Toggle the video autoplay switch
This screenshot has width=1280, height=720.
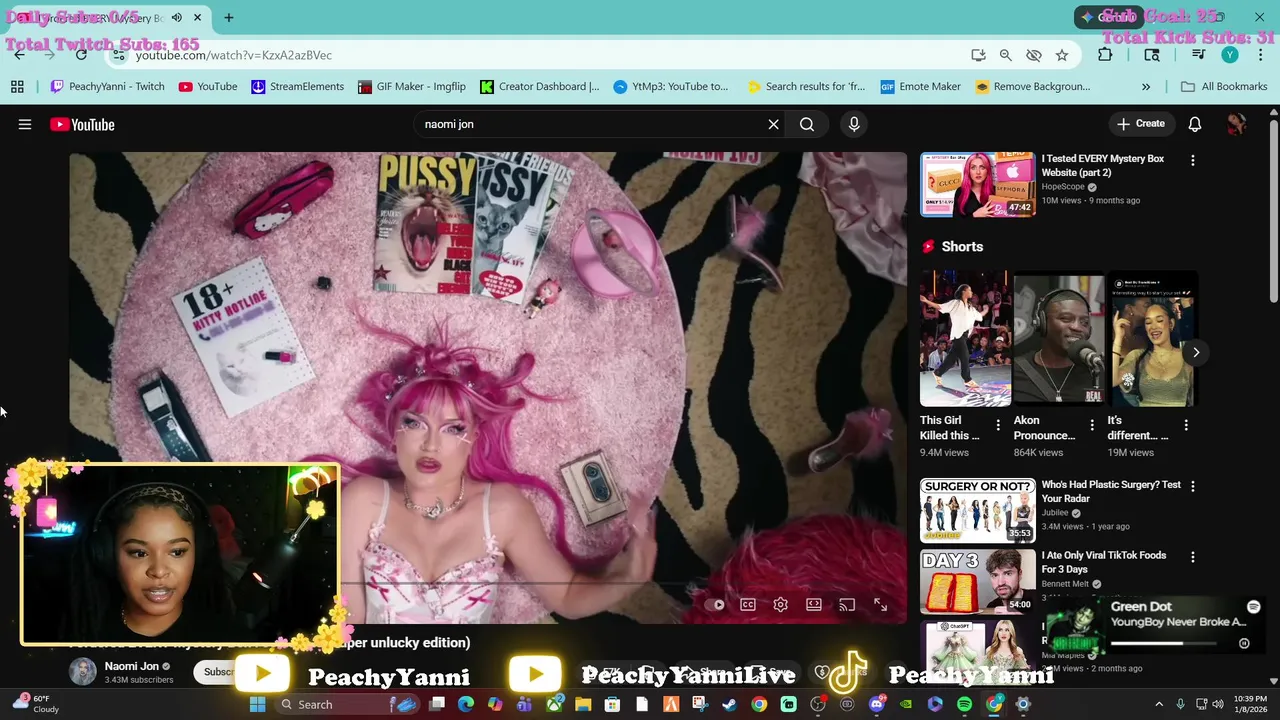point(715,604)
